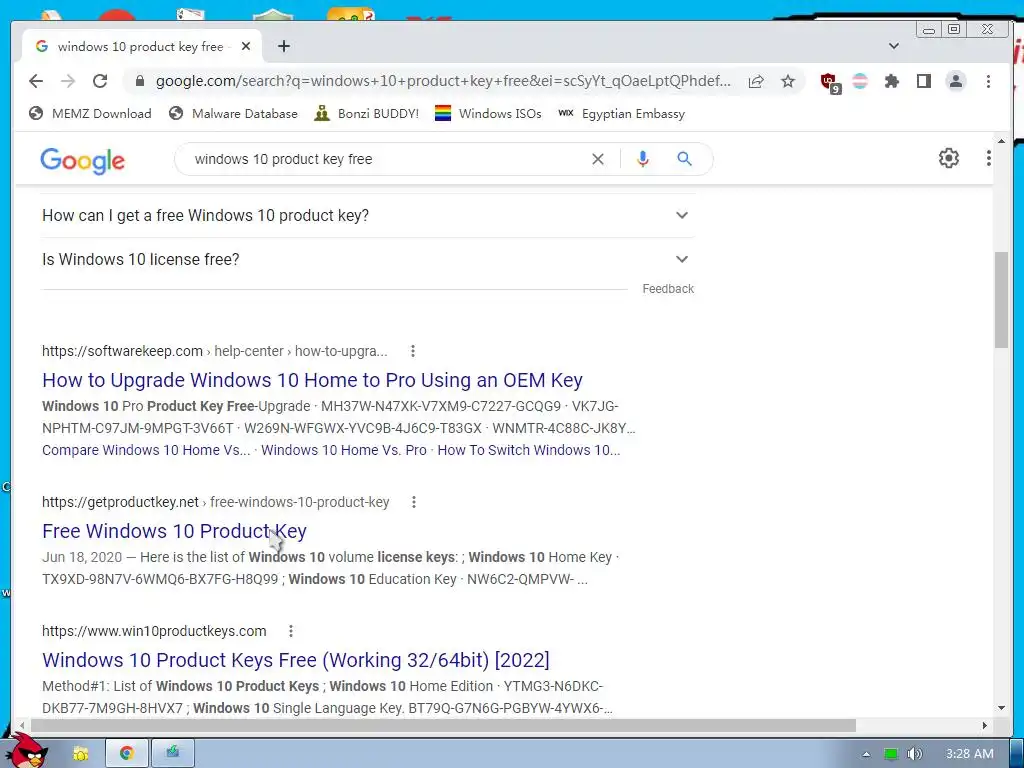Viewport: 1024px width, 768px height.
Task: Reload the current page
Action: (x=100, y=81)
